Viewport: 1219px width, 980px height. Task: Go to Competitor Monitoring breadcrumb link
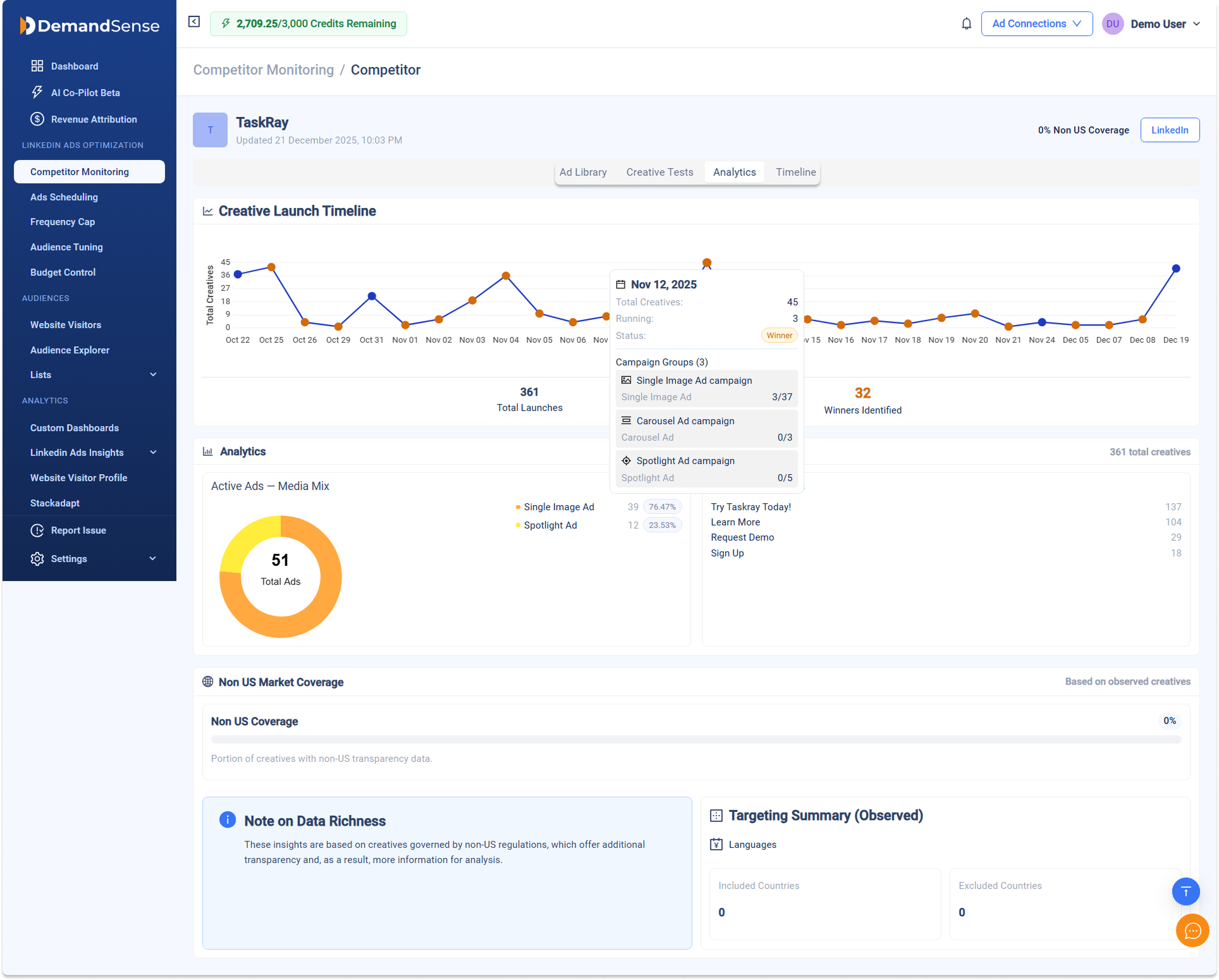point(263,70)
